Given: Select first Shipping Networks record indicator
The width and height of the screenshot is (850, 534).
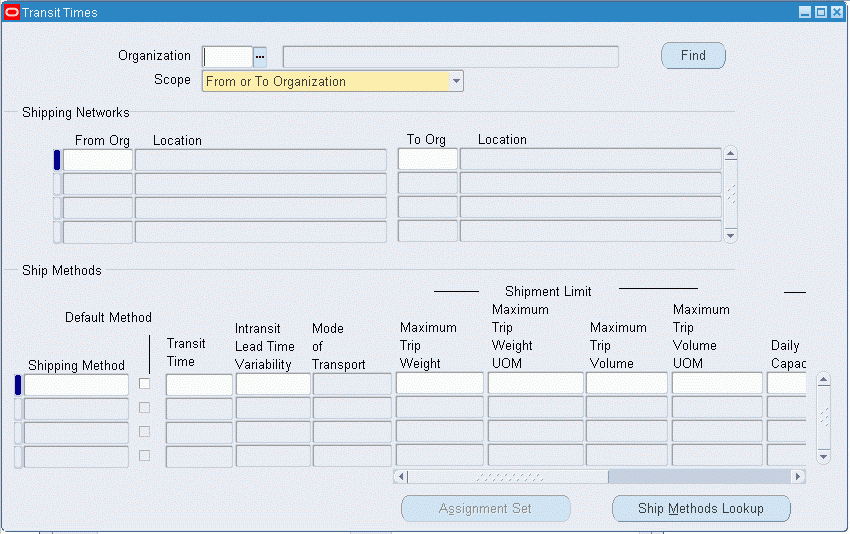Looking at the screenshot, I should click(57, 160).
